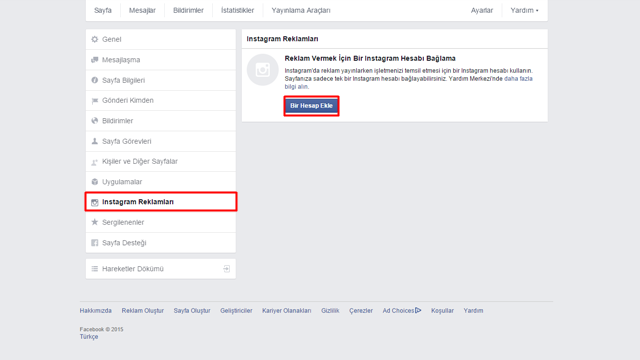Click the Sayfa Oluştur footer link
This screenshot has width=640, height=360.
coord(192,311)
